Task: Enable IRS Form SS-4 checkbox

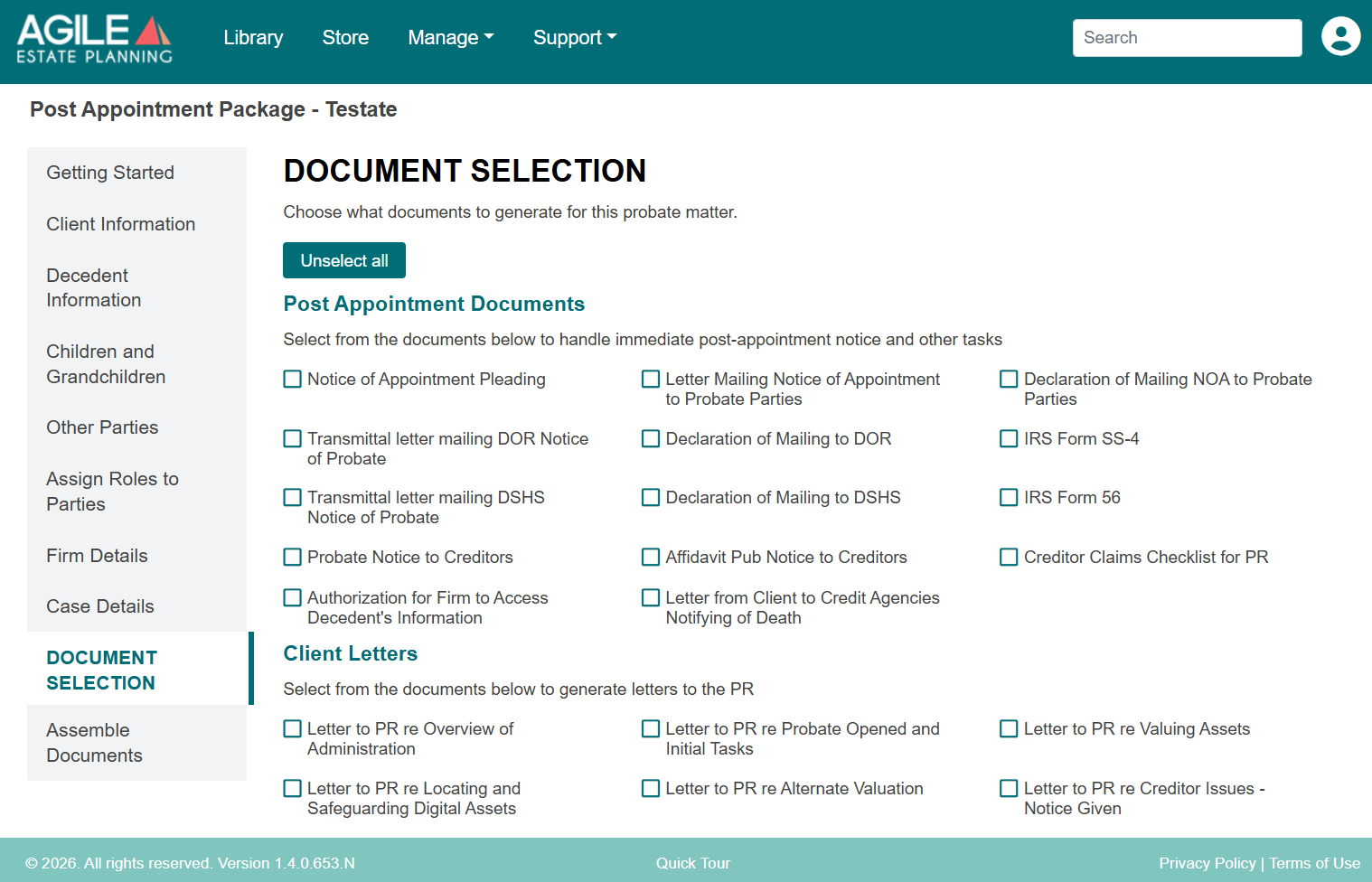Action: tap(1009, 439)
